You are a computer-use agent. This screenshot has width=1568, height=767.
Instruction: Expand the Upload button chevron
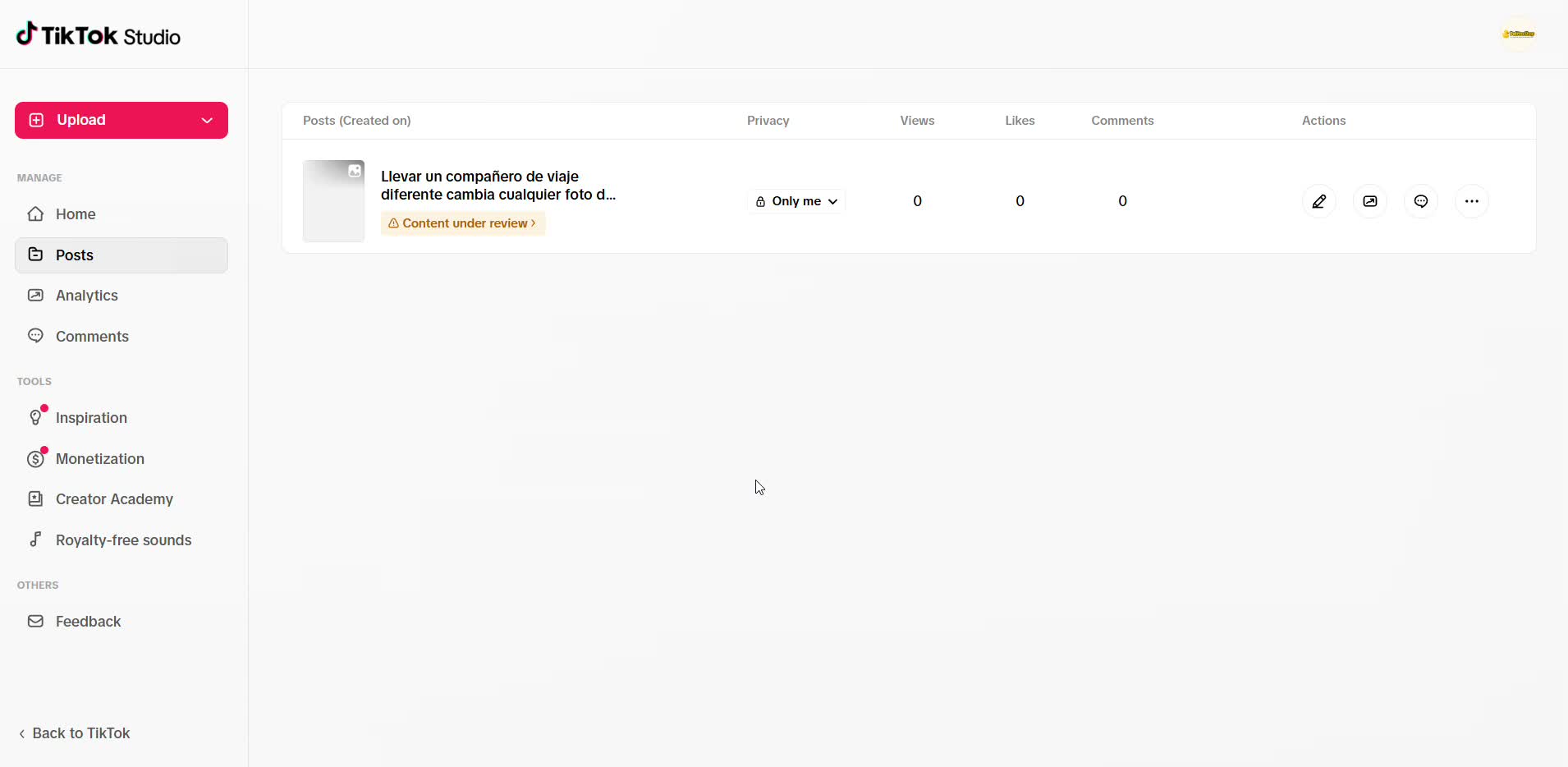click(207, 120)
